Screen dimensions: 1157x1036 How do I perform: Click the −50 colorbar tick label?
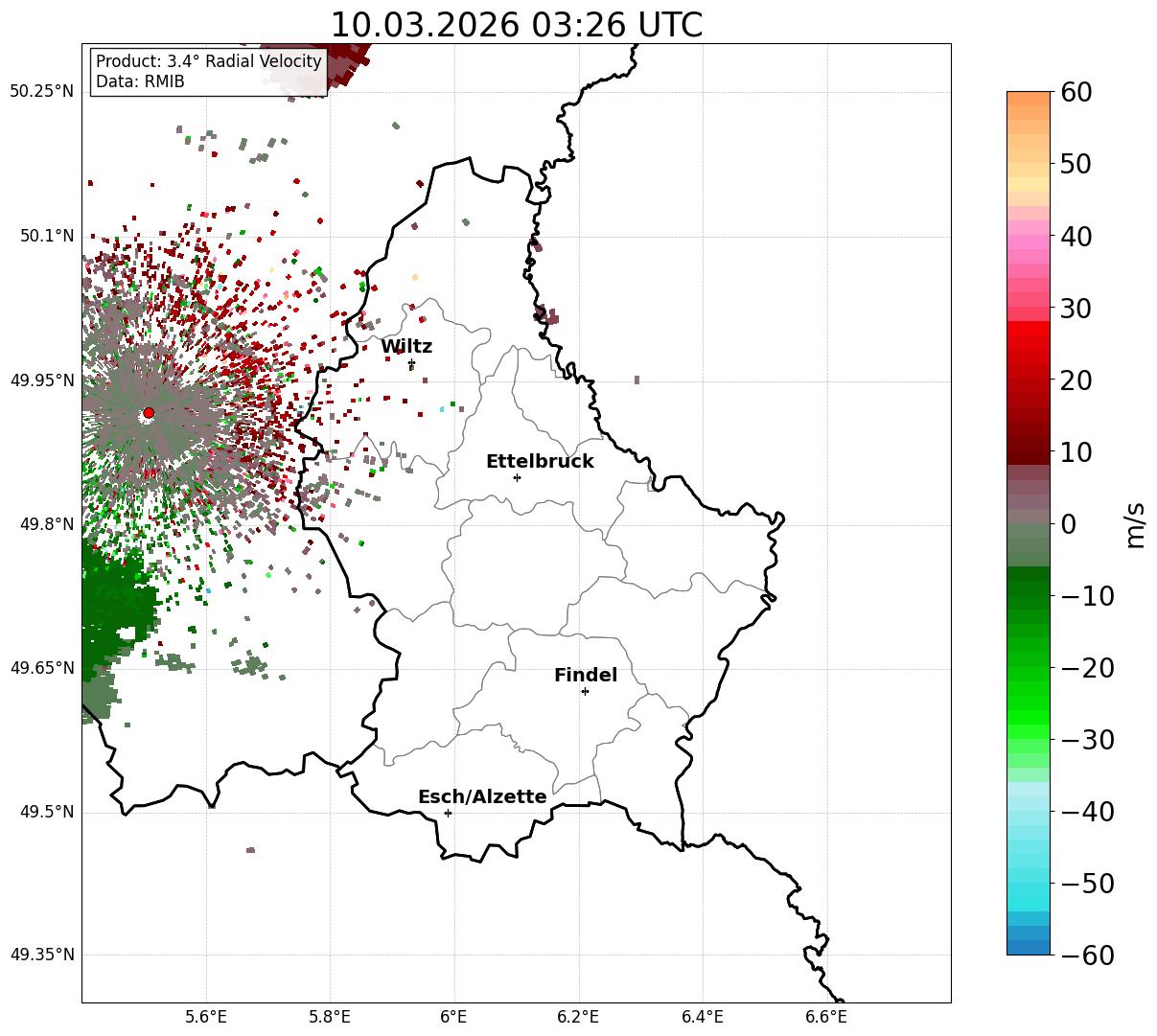1086,884
